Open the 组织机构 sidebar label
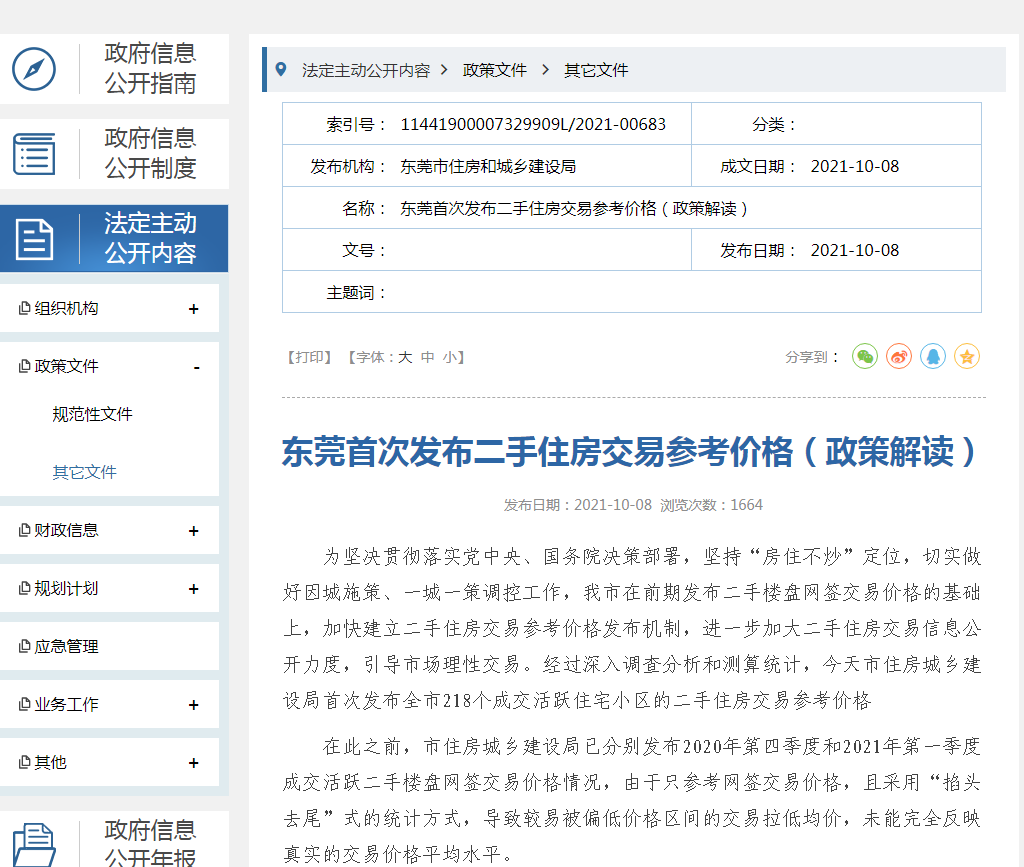This screenshot has width=1024, height=867. (66, 308)
